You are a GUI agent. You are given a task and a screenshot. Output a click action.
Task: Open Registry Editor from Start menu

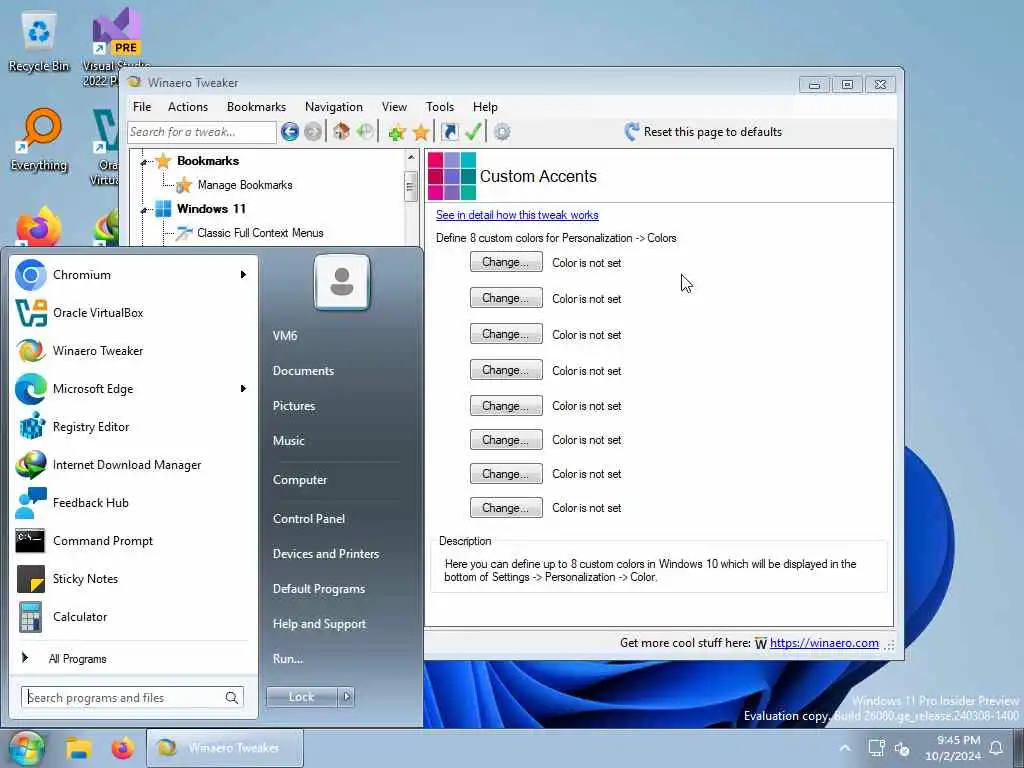point(131,426)
